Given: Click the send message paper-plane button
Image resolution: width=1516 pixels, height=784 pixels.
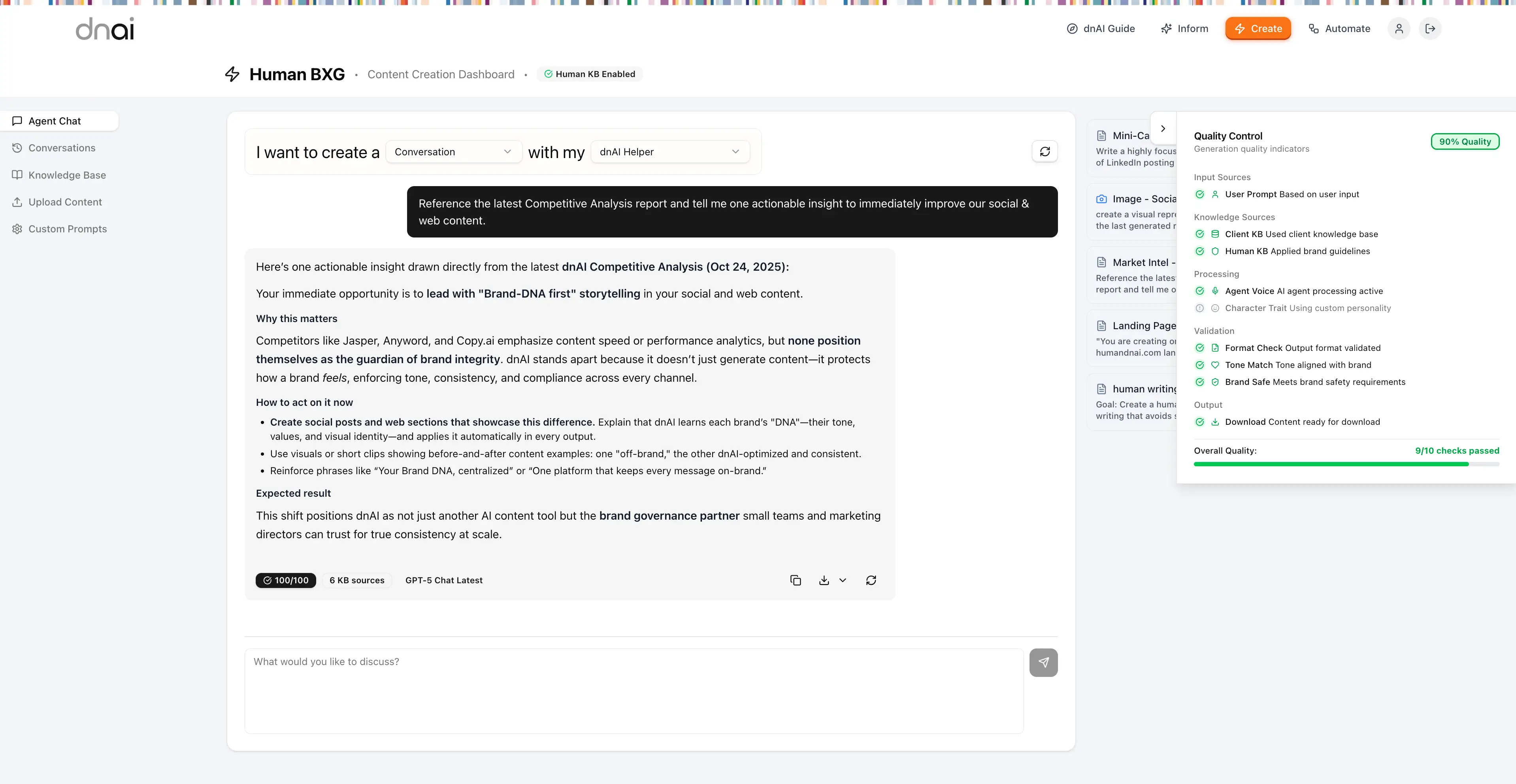Looking at the screenshot, I should click(1043, 663).
